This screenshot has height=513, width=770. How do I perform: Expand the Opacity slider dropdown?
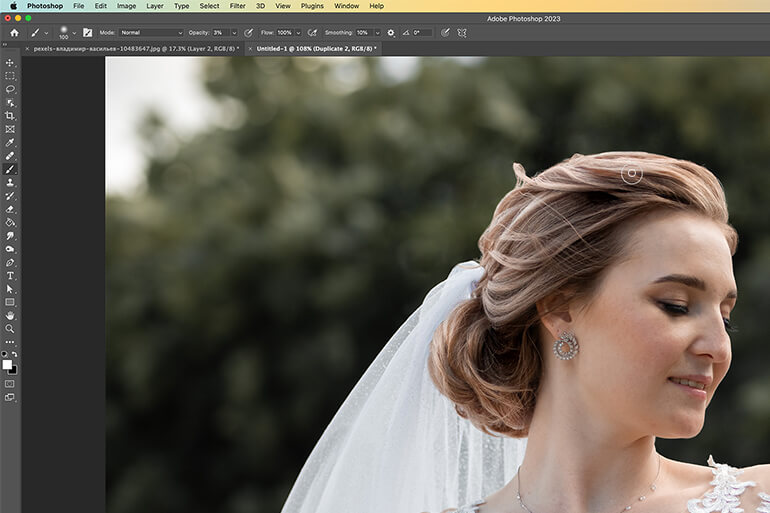[x=234, y=33]
